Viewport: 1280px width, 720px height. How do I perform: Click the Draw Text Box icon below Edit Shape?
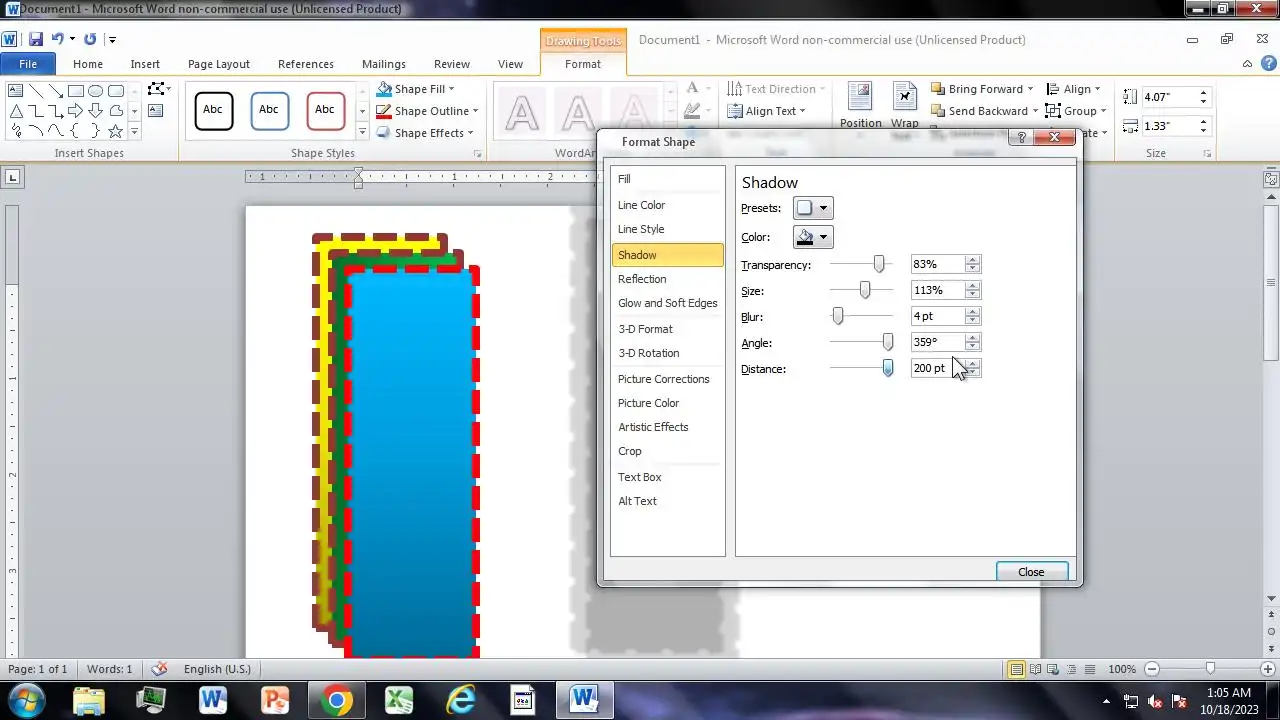[x=155, y=111]
